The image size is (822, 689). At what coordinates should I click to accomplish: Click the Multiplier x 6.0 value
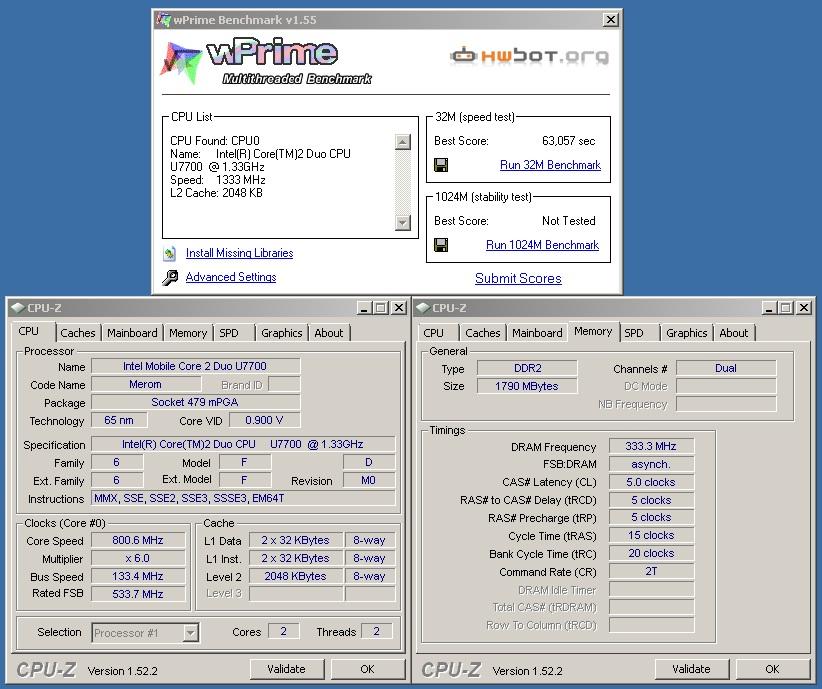click(138, 558)
